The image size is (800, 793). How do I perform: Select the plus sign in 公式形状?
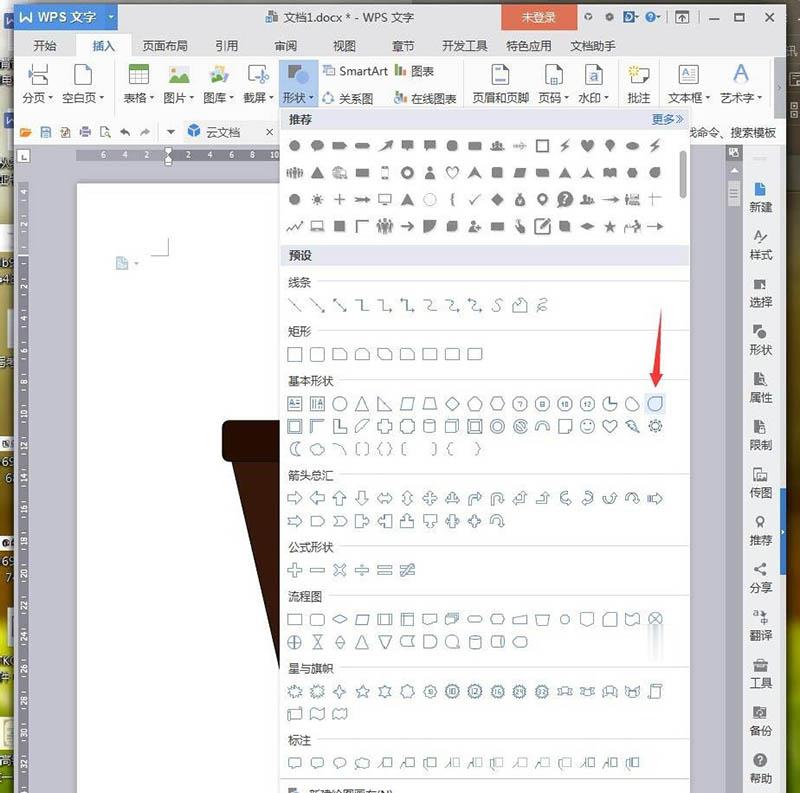point(295,570)
